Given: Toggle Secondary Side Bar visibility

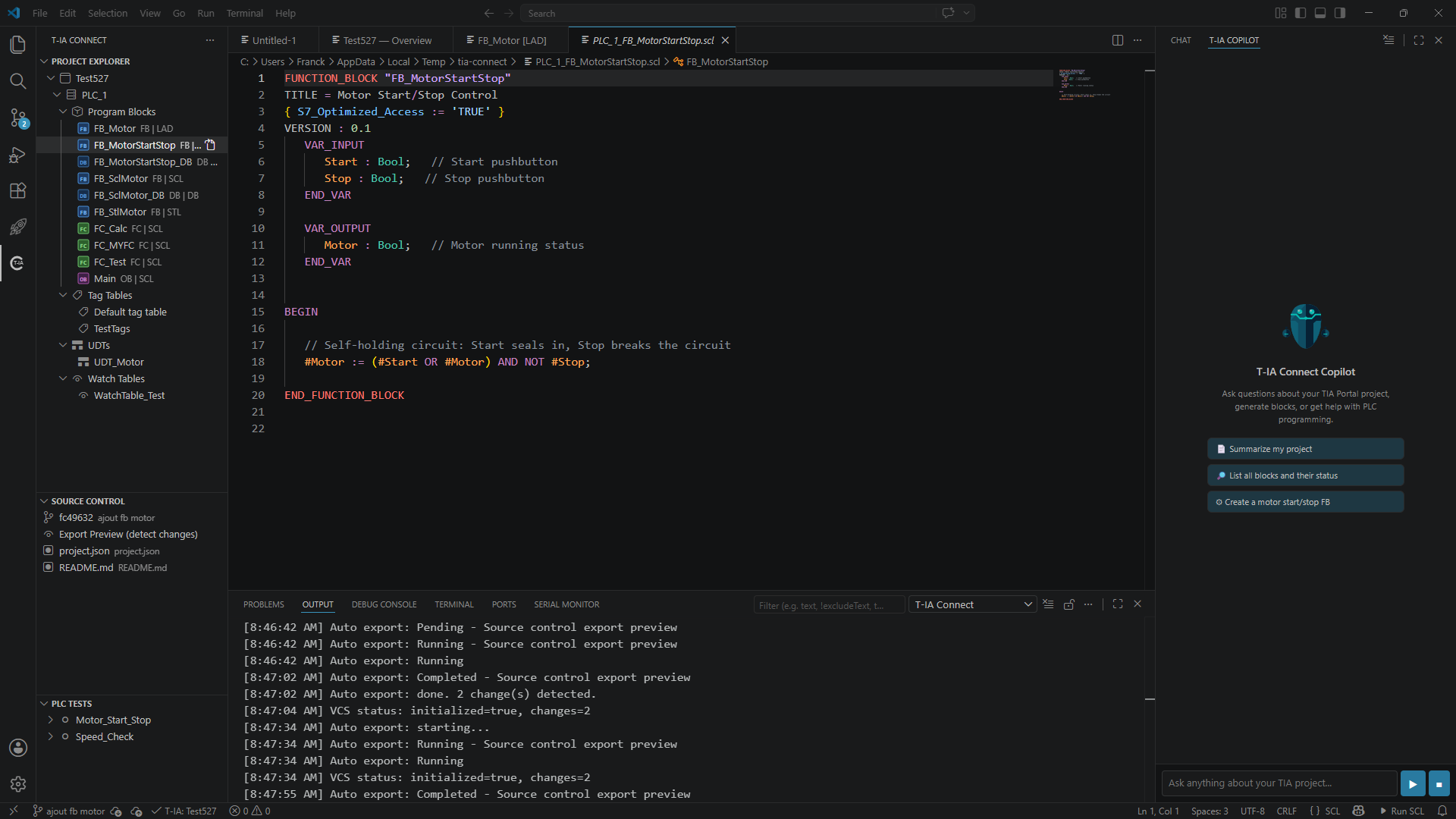Looking at the screenshot, I should [x=1340, y=13].
